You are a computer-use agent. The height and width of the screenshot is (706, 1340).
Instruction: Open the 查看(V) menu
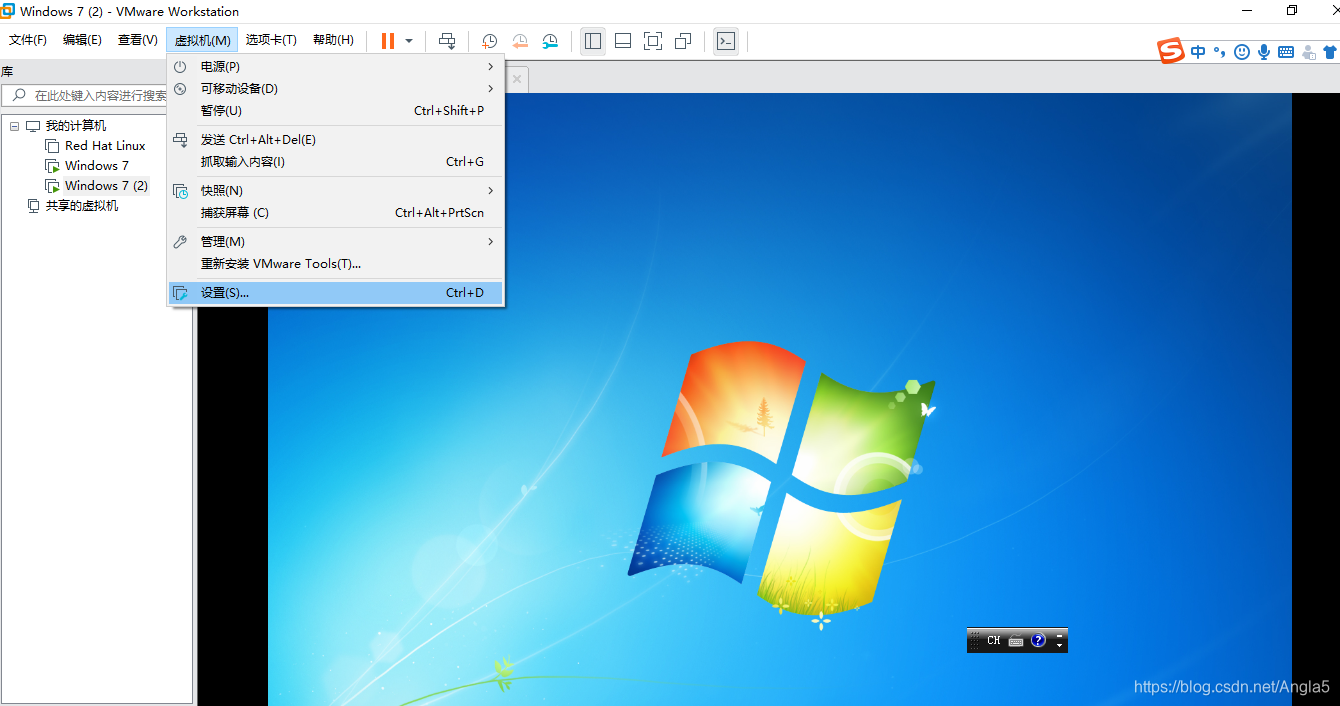[x=138, y=40]
